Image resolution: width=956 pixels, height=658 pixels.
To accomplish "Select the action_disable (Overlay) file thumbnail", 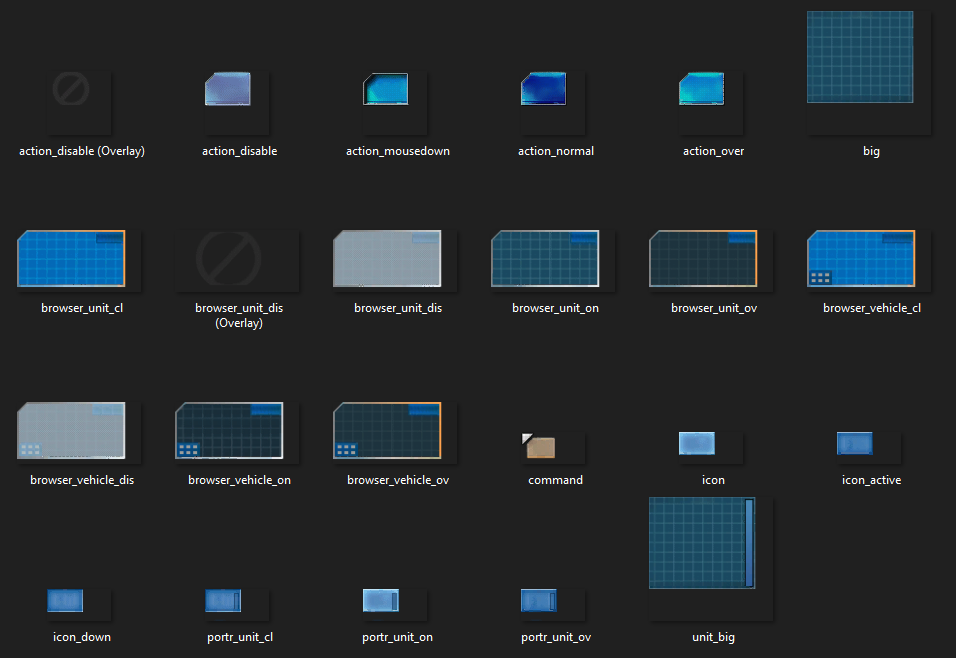I will (71, 90).
